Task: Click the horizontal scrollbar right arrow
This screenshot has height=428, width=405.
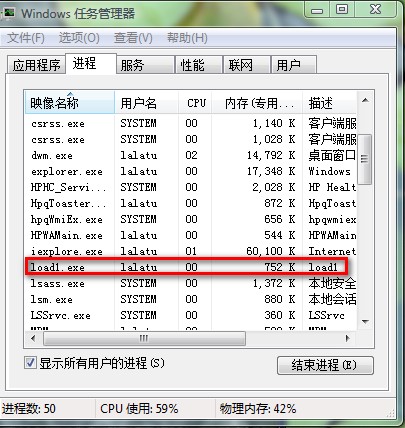Action: pos(348,338)
